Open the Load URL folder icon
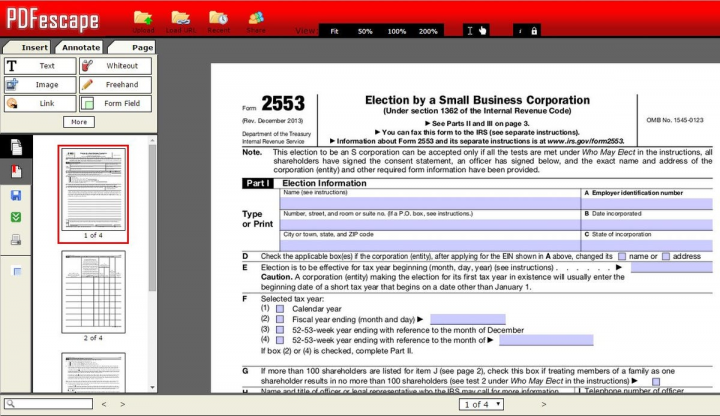This screenshot has width=720, height=416. click(x=180, y=18)
